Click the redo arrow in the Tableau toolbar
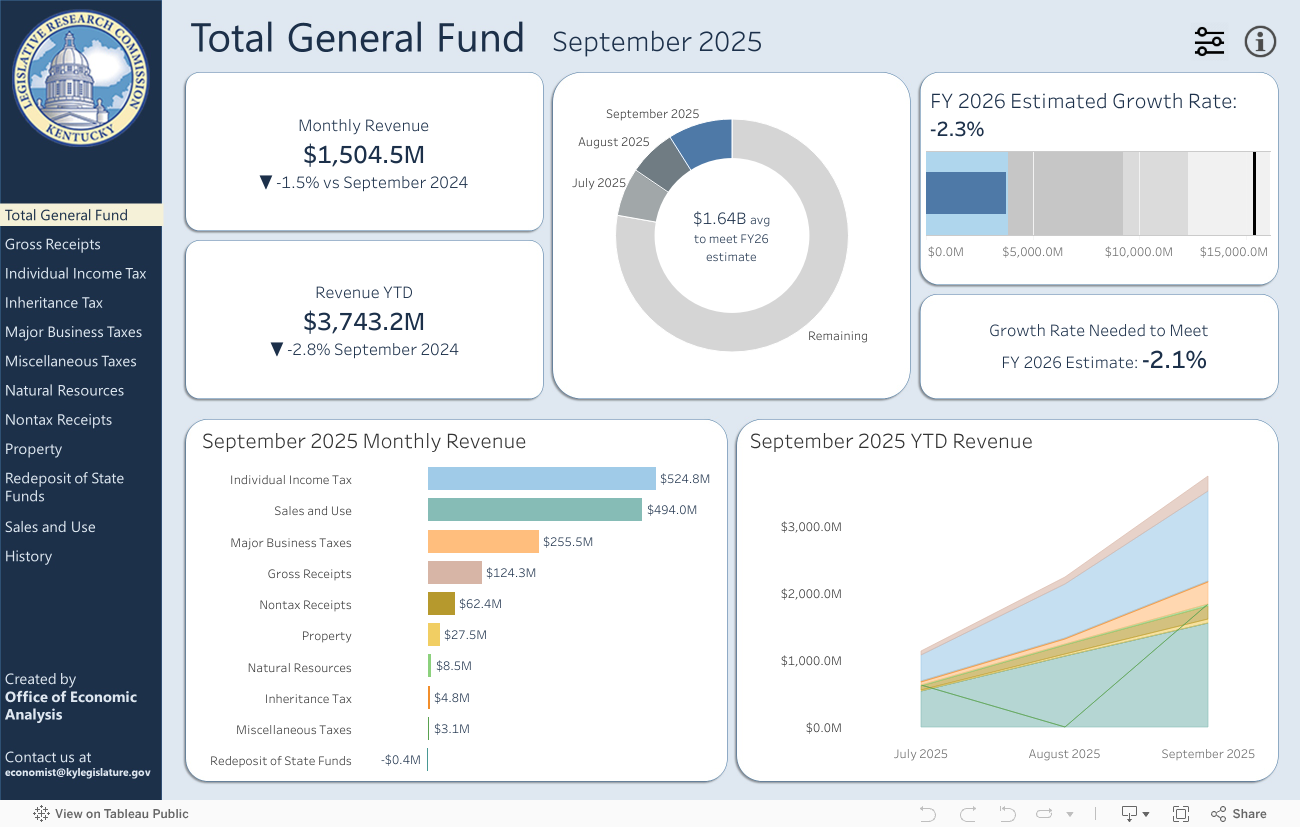This screenshot has width=1300, height=827. click(967, 814)
